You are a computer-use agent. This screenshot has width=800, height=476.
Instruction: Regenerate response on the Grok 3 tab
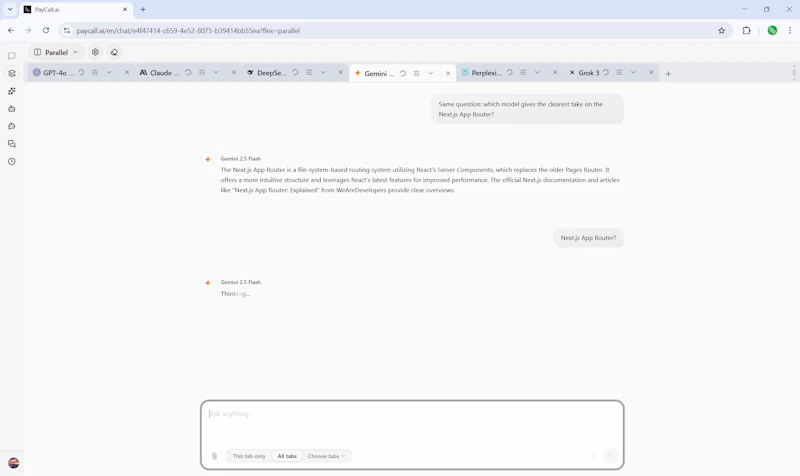click(x=606, y=73)
